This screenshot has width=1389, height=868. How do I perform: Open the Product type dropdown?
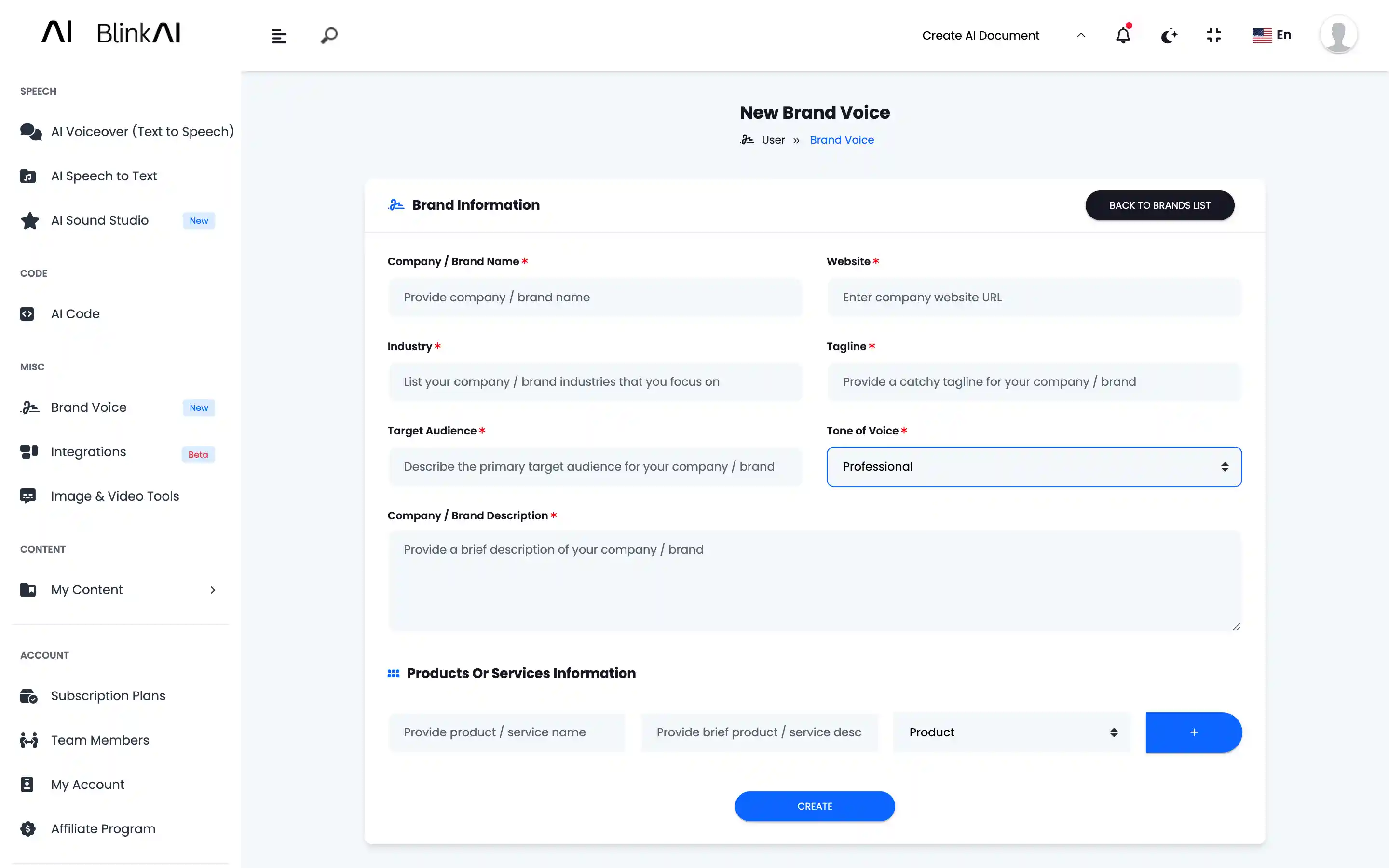pyautogui.click(x=1011, y=732)
